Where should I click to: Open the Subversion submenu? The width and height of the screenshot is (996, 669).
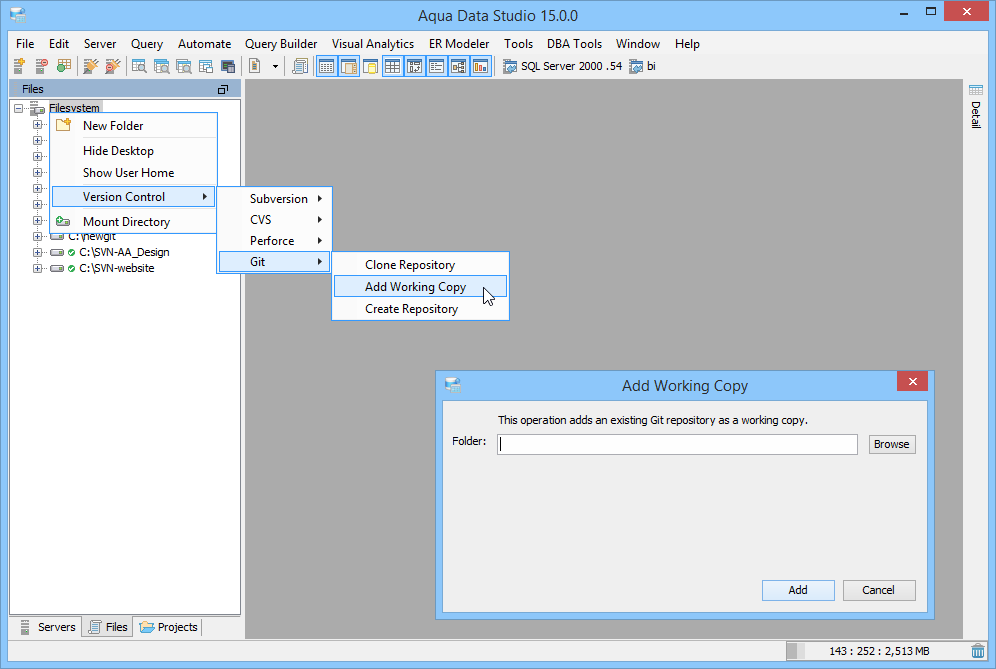click(x=274, y=199)
